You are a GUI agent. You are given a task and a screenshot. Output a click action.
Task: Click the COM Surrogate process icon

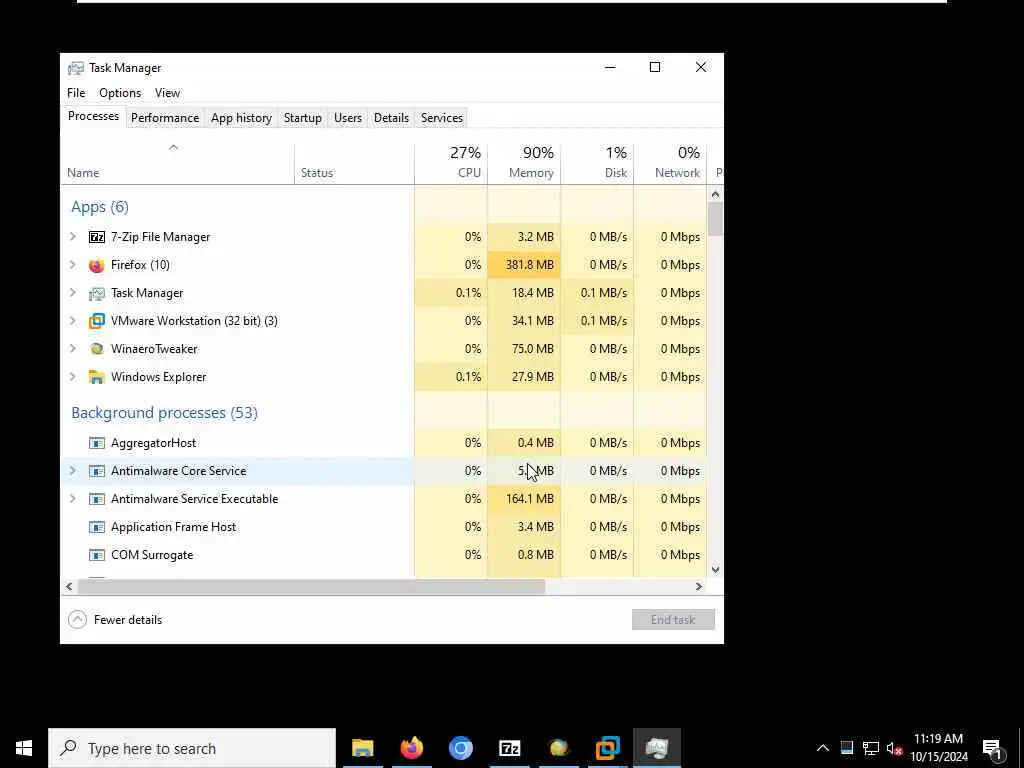[97, 555]
